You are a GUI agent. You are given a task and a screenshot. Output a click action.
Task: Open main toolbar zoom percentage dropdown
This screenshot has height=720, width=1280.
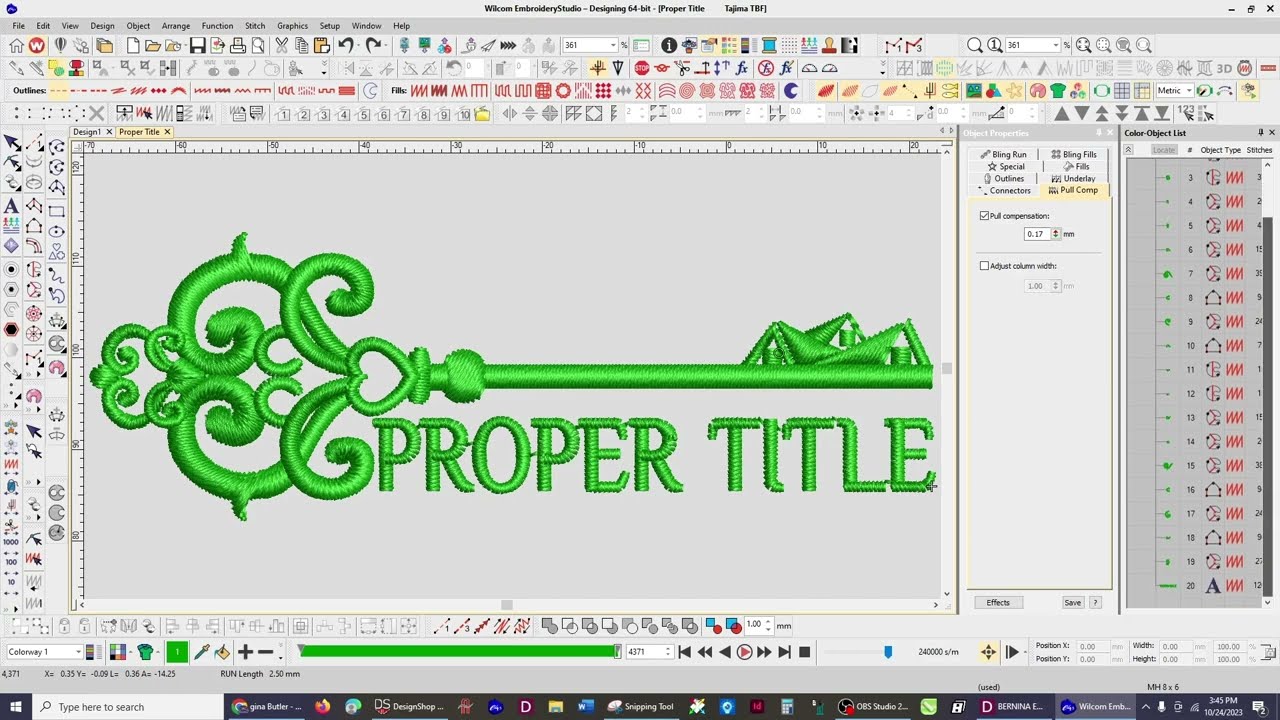tap(612, 45)
